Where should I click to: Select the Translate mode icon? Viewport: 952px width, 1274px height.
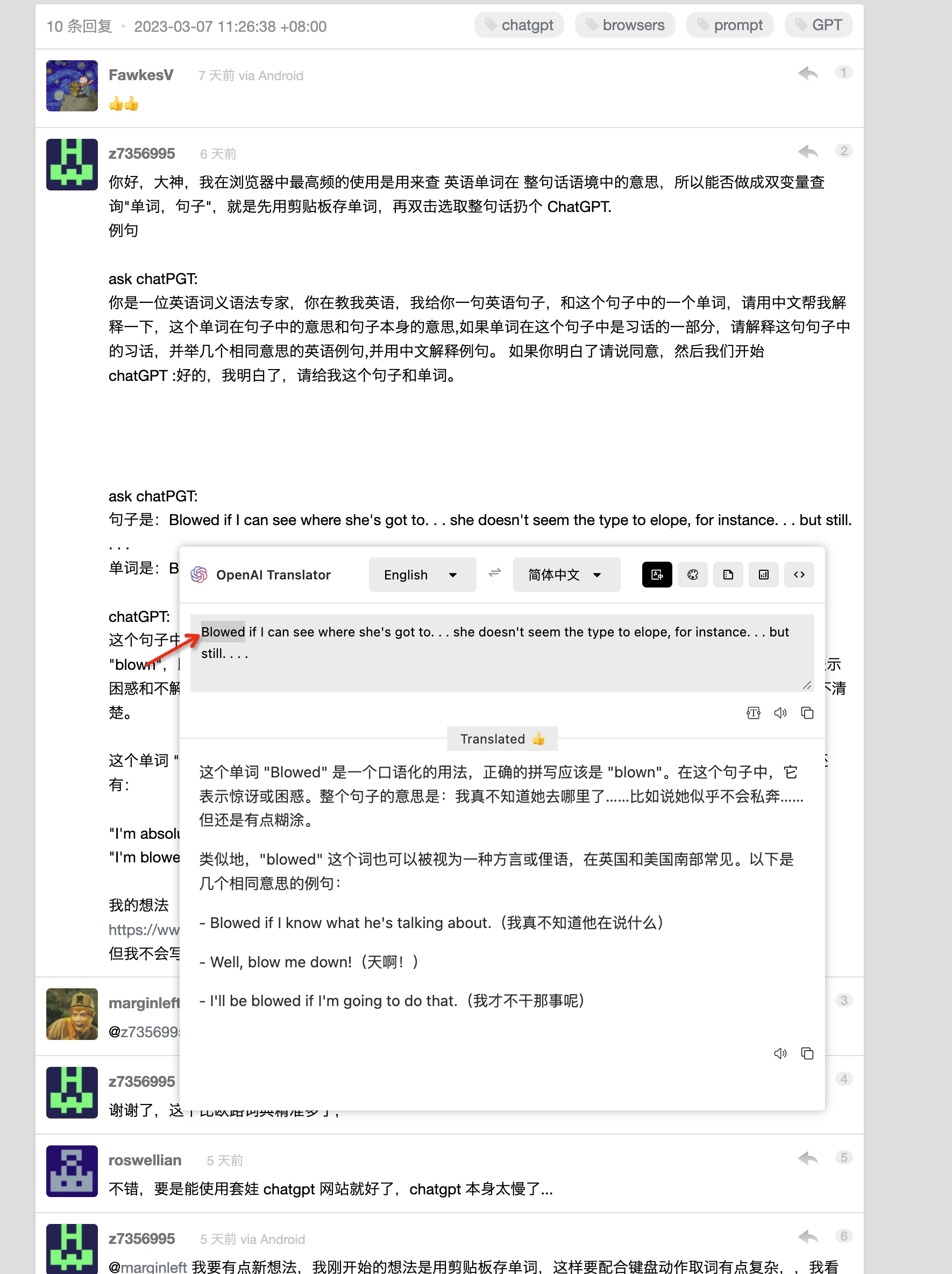(x=657, y=574)
